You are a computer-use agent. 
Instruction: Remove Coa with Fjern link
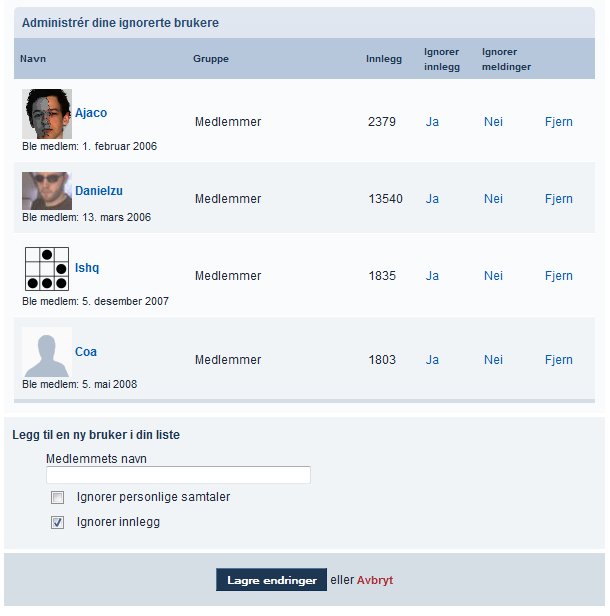tap(559, 360)
